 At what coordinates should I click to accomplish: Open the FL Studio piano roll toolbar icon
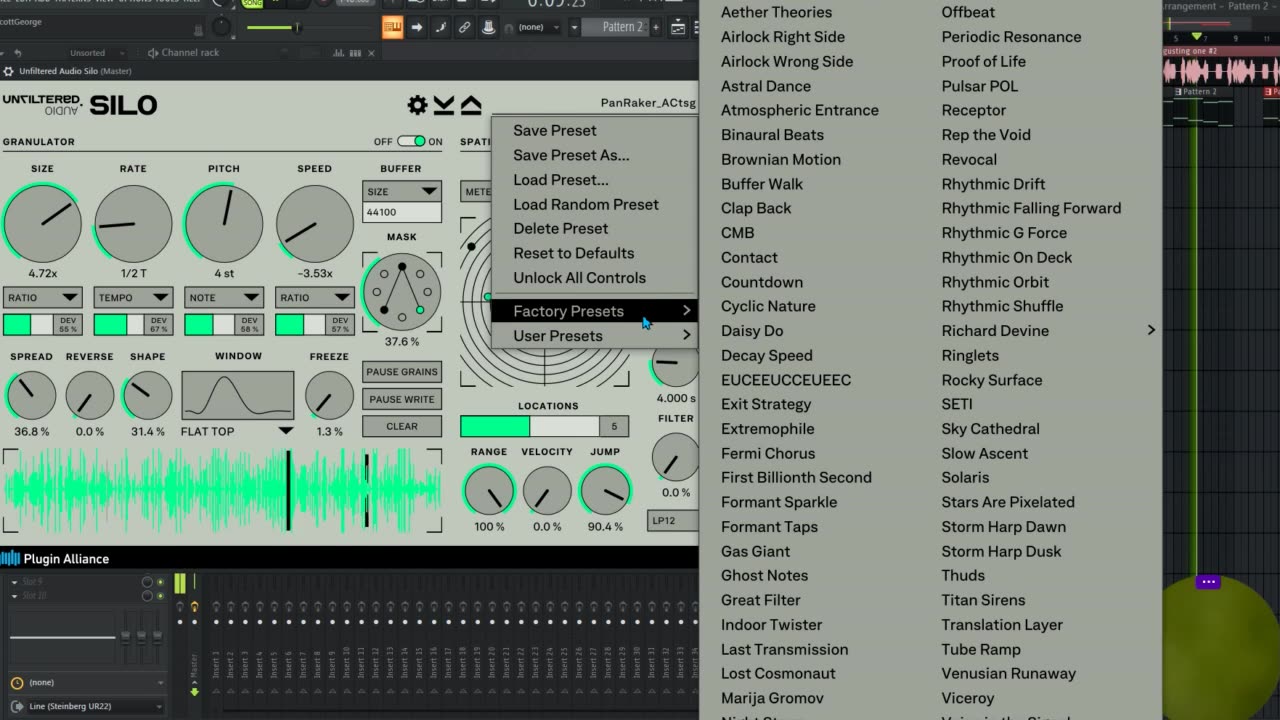[393, 27]
